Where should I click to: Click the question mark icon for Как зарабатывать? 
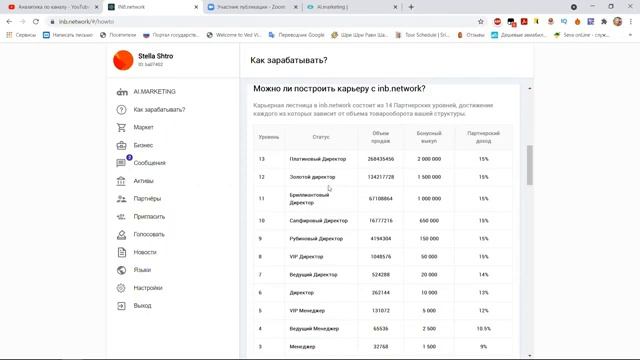click(121, 109)
